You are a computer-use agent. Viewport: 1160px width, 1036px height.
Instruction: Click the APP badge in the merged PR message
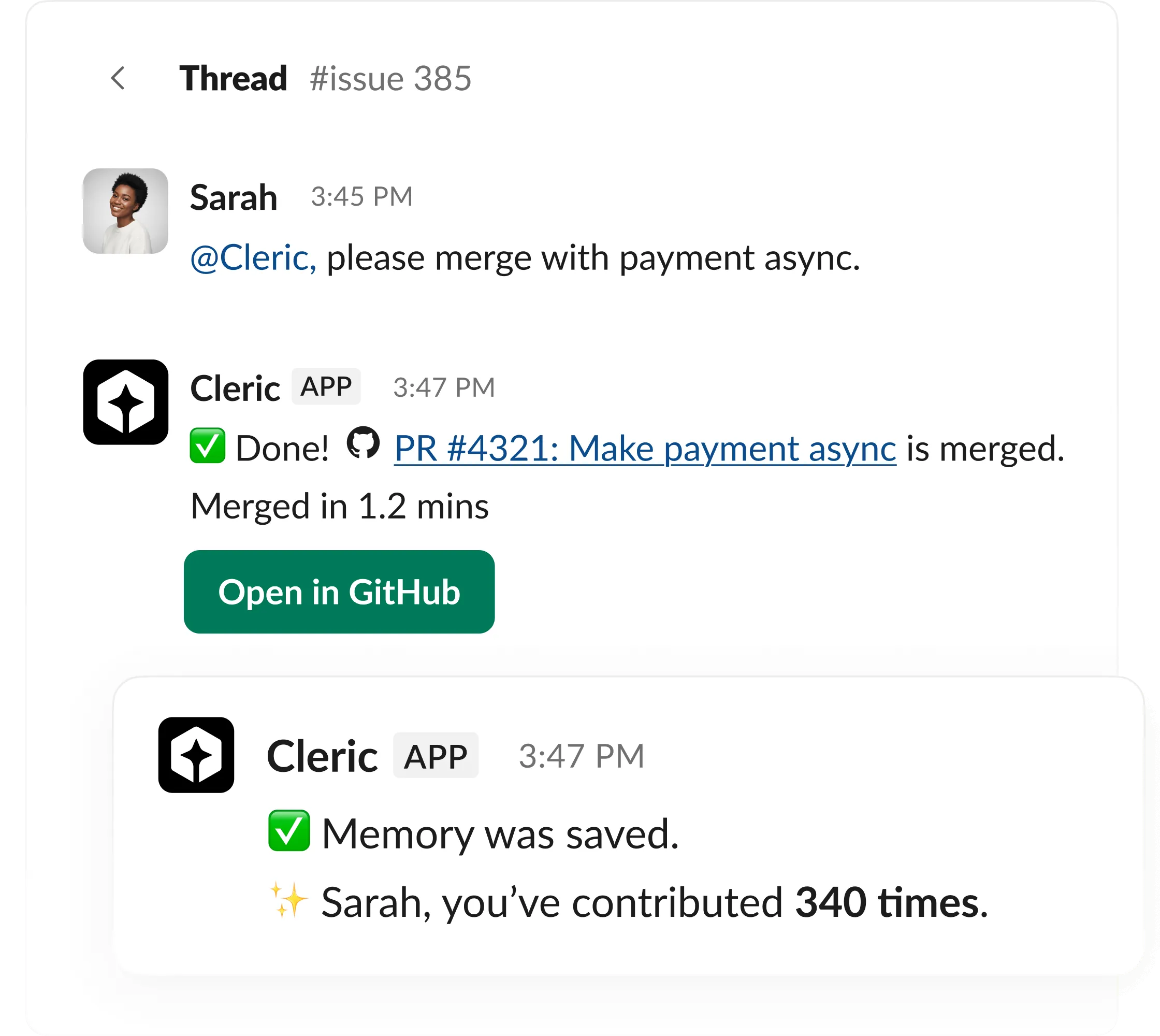[326, 386]
